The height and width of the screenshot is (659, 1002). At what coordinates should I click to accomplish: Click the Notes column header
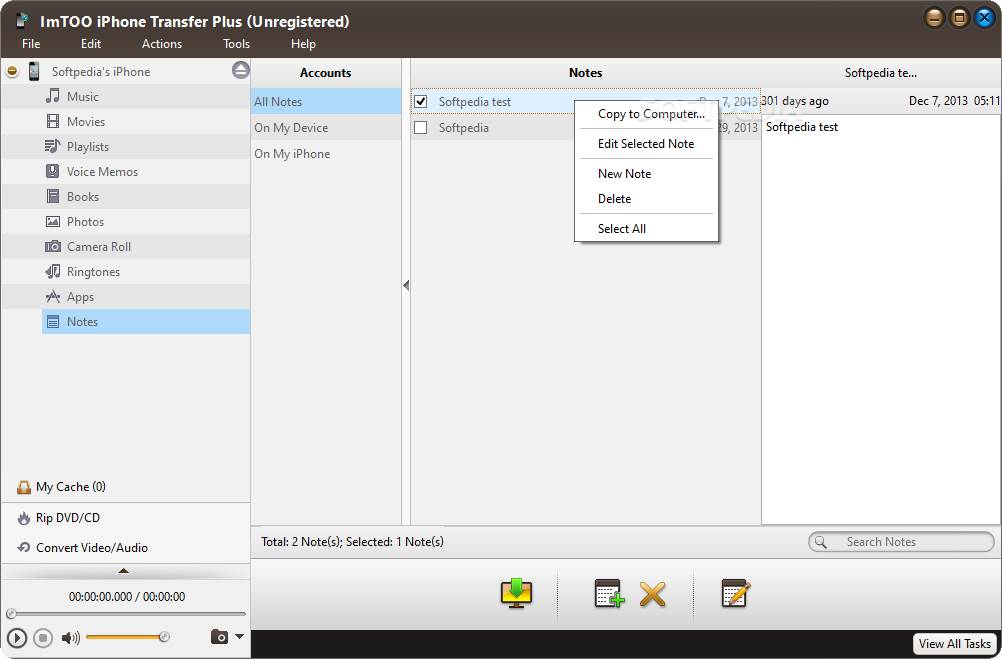pyautogui.click(x=585, y=73)
